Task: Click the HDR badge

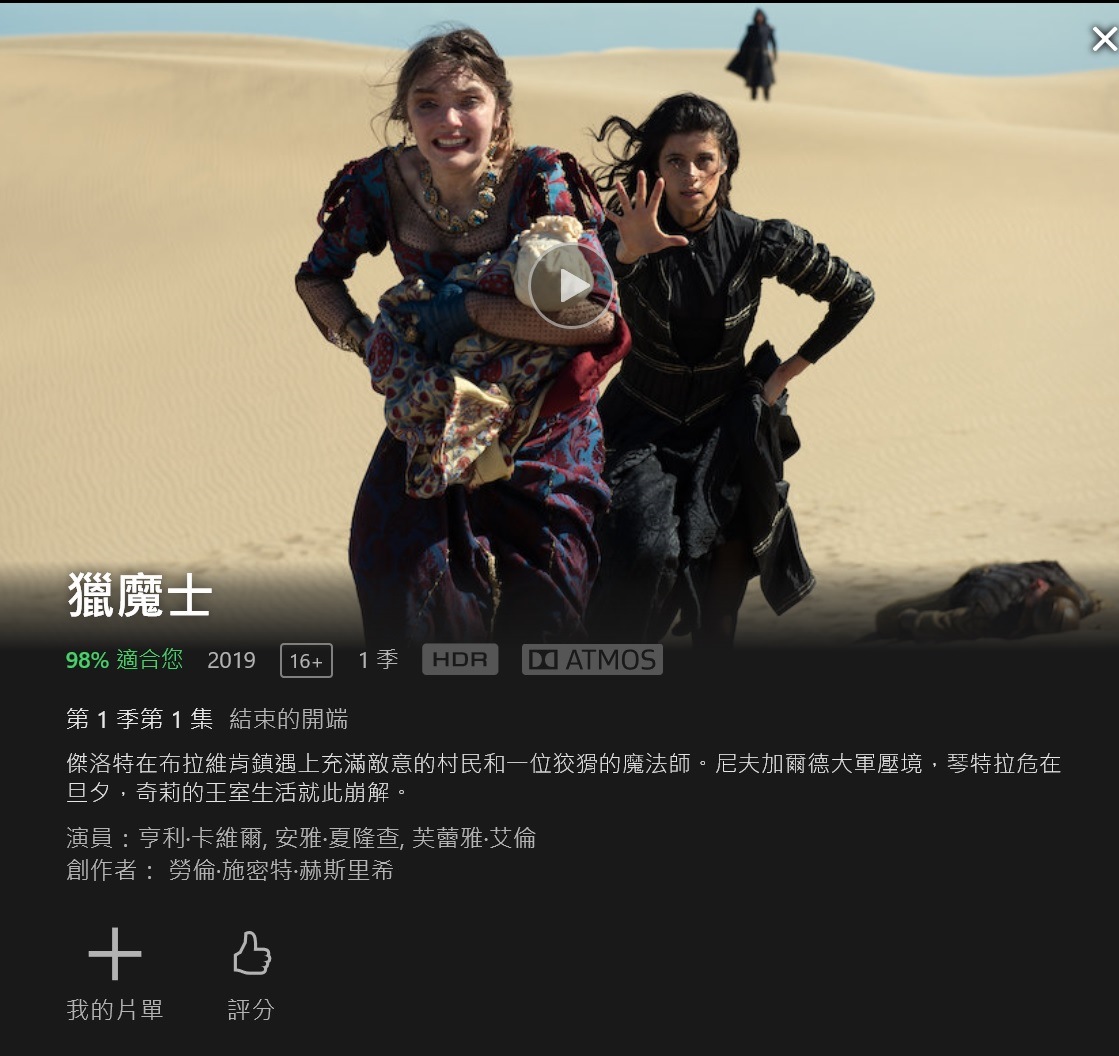Action: click(460, 659)
